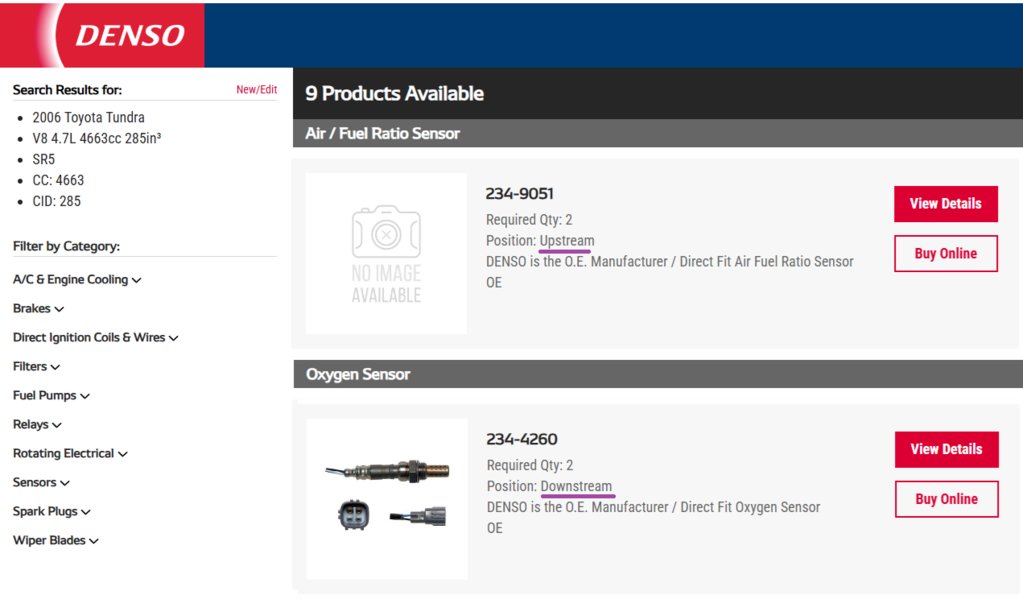The height and width of the screenshot is (599, 1023).
Task: Expand the Sensors category
Action: [x=41, y=482]
